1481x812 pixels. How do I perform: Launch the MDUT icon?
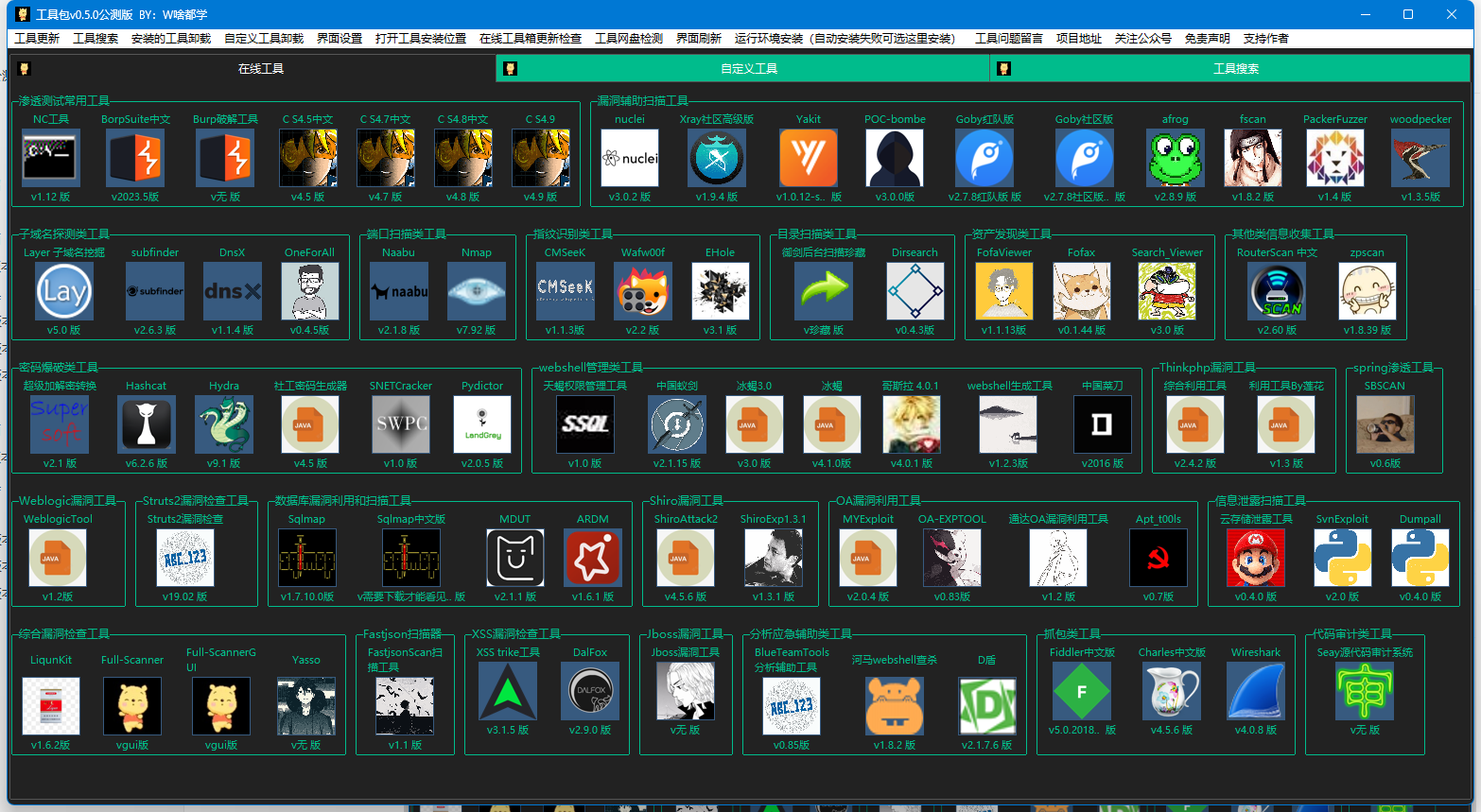tap(515, 558)
